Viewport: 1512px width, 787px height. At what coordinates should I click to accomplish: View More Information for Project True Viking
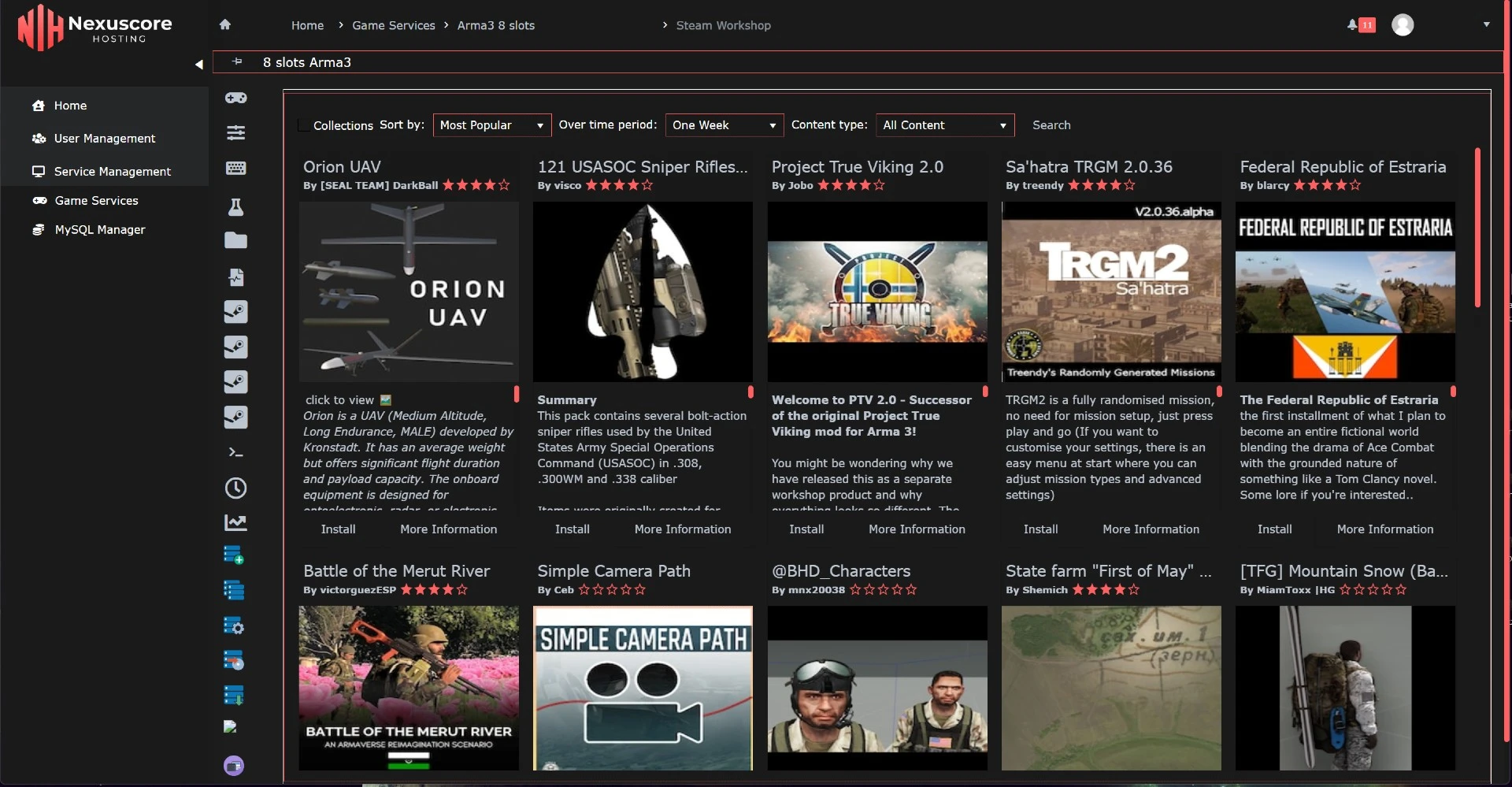(917, 529)
